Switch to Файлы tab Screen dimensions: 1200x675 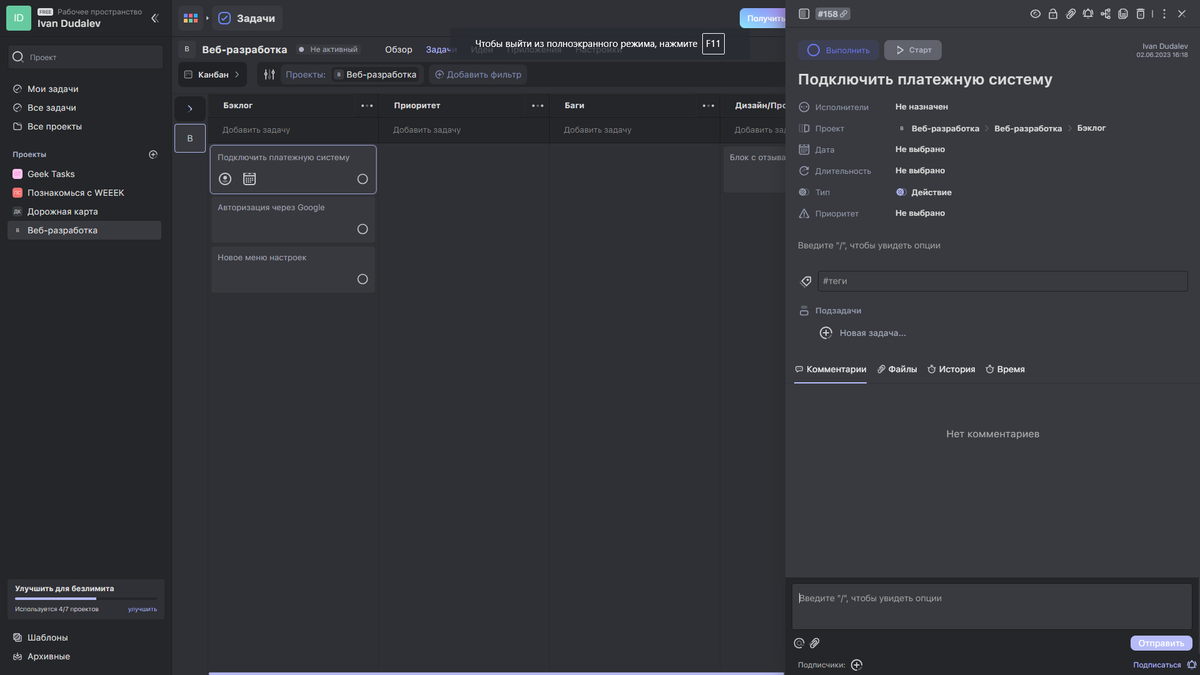point(897,369)
